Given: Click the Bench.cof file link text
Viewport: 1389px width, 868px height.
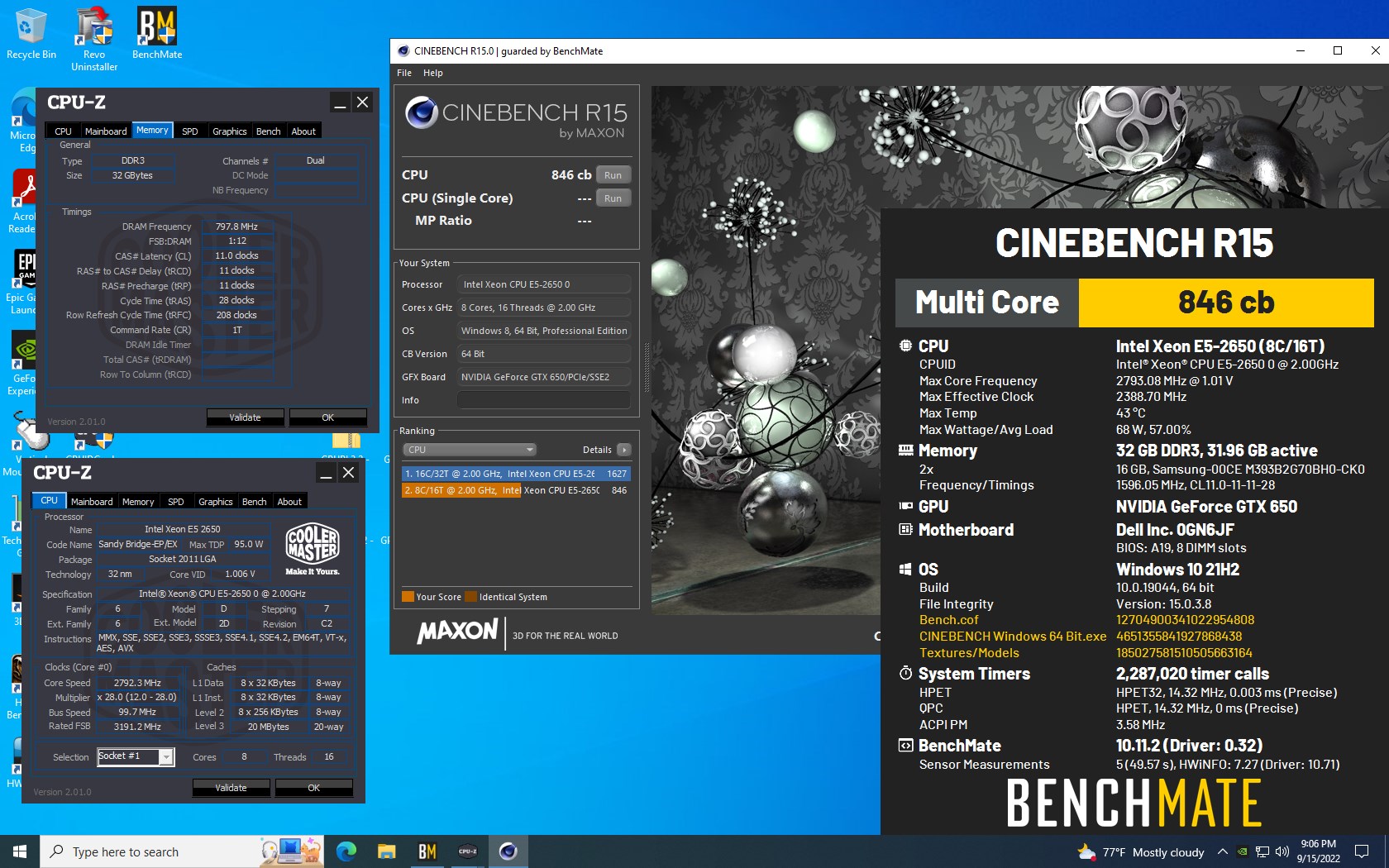Looking at the screenshot, I should 948,620.
